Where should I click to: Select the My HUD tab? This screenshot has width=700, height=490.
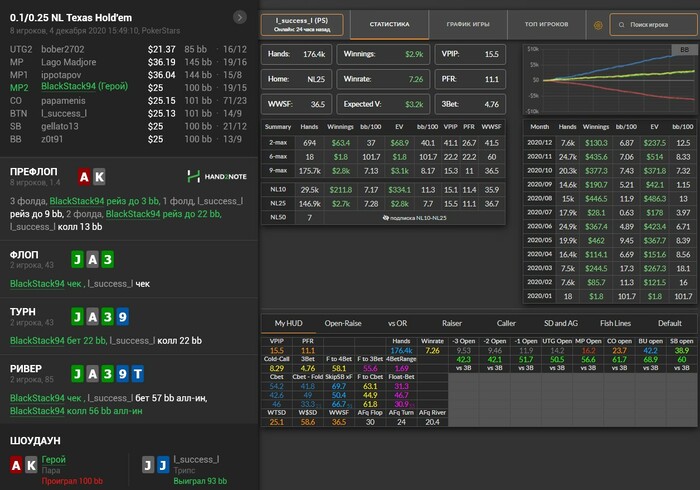coord(288,323)
